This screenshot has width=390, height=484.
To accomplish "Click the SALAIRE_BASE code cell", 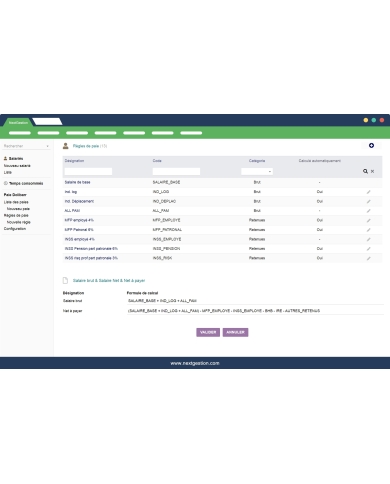I will tap(166, 182).
